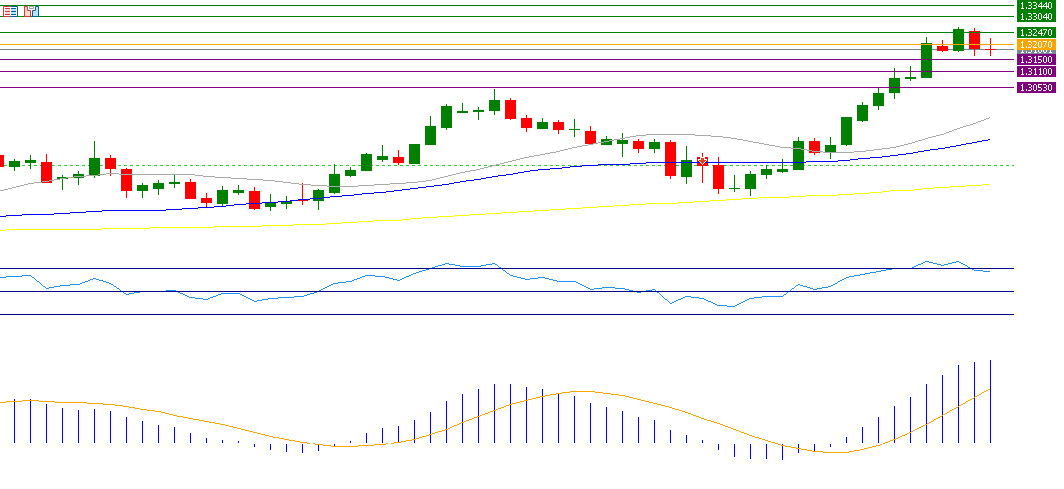Click the gray current price label
The width and height of the screenshot is (1064, 489).
[x=1034, y=51]
